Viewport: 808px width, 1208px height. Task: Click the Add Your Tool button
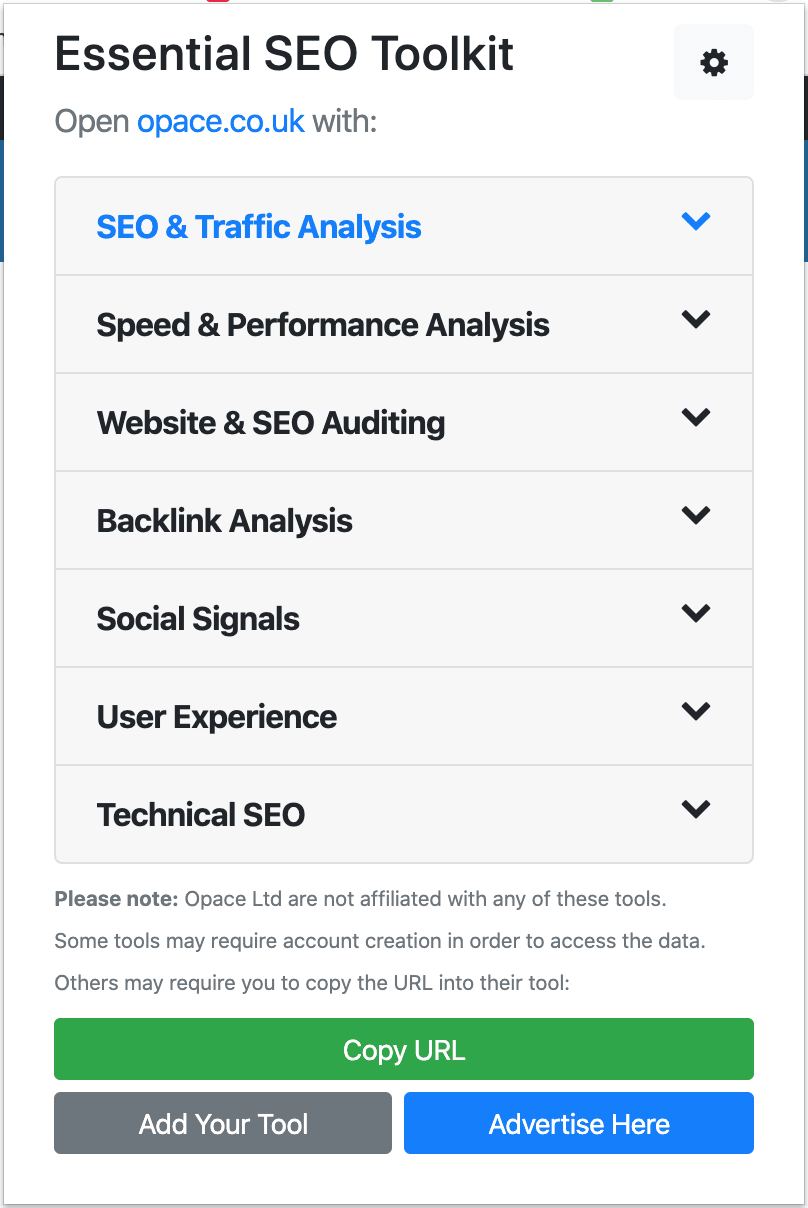point(222,1123)
